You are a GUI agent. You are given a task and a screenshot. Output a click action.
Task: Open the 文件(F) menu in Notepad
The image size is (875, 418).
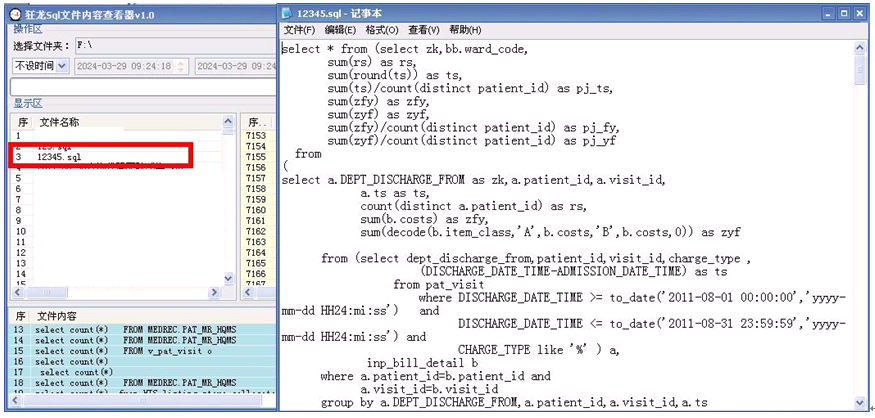[x=300, y=30]
